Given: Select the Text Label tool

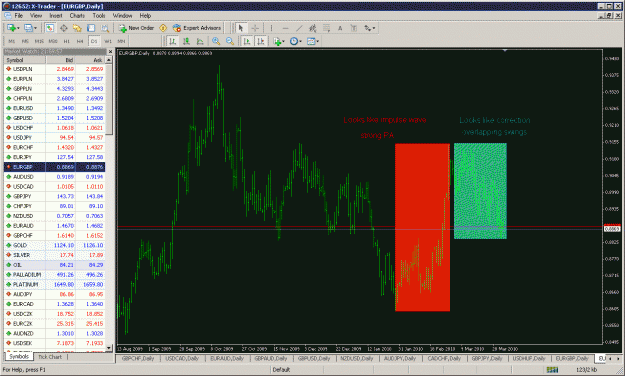Looking at the screenshot, I should (x=354, y=28).
